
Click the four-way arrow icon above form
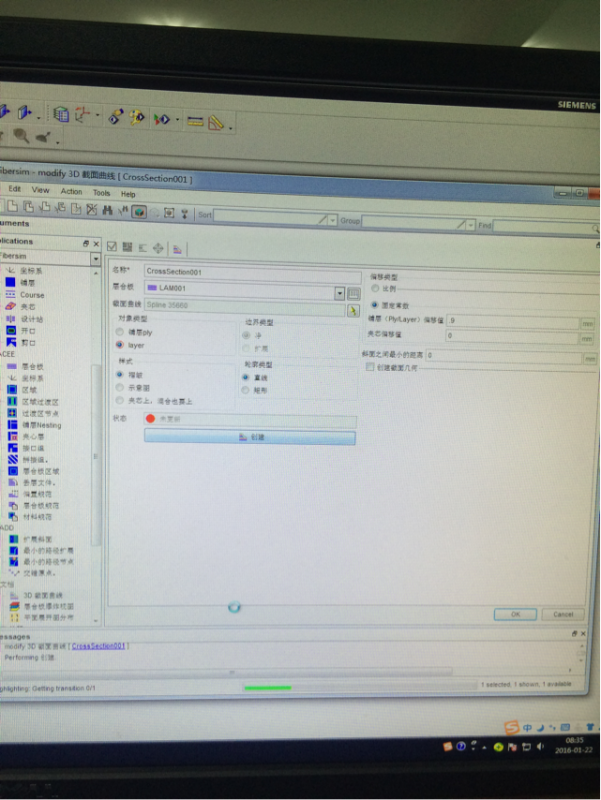pos(158,248)
